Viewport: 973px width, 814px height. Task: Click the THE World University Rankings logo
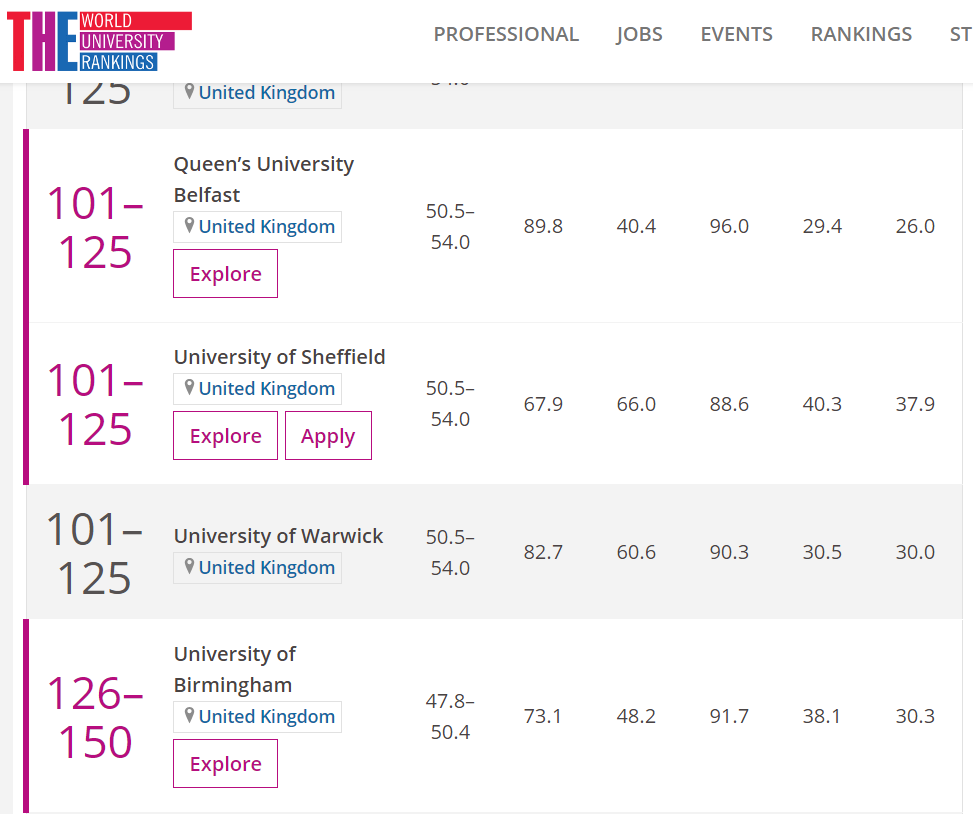pyautogui.click(x=98, y=41)
